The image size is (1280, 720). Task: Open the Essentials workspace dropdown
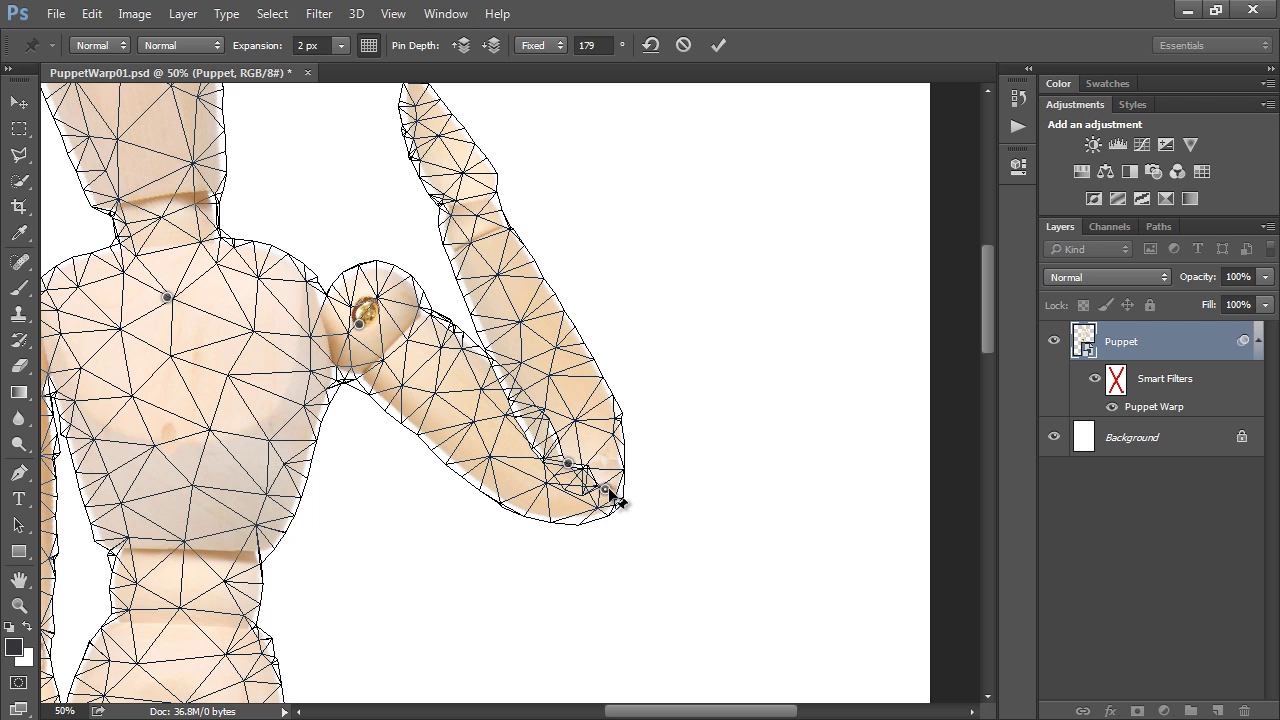pyautogui.click(x=1212, y=45)
